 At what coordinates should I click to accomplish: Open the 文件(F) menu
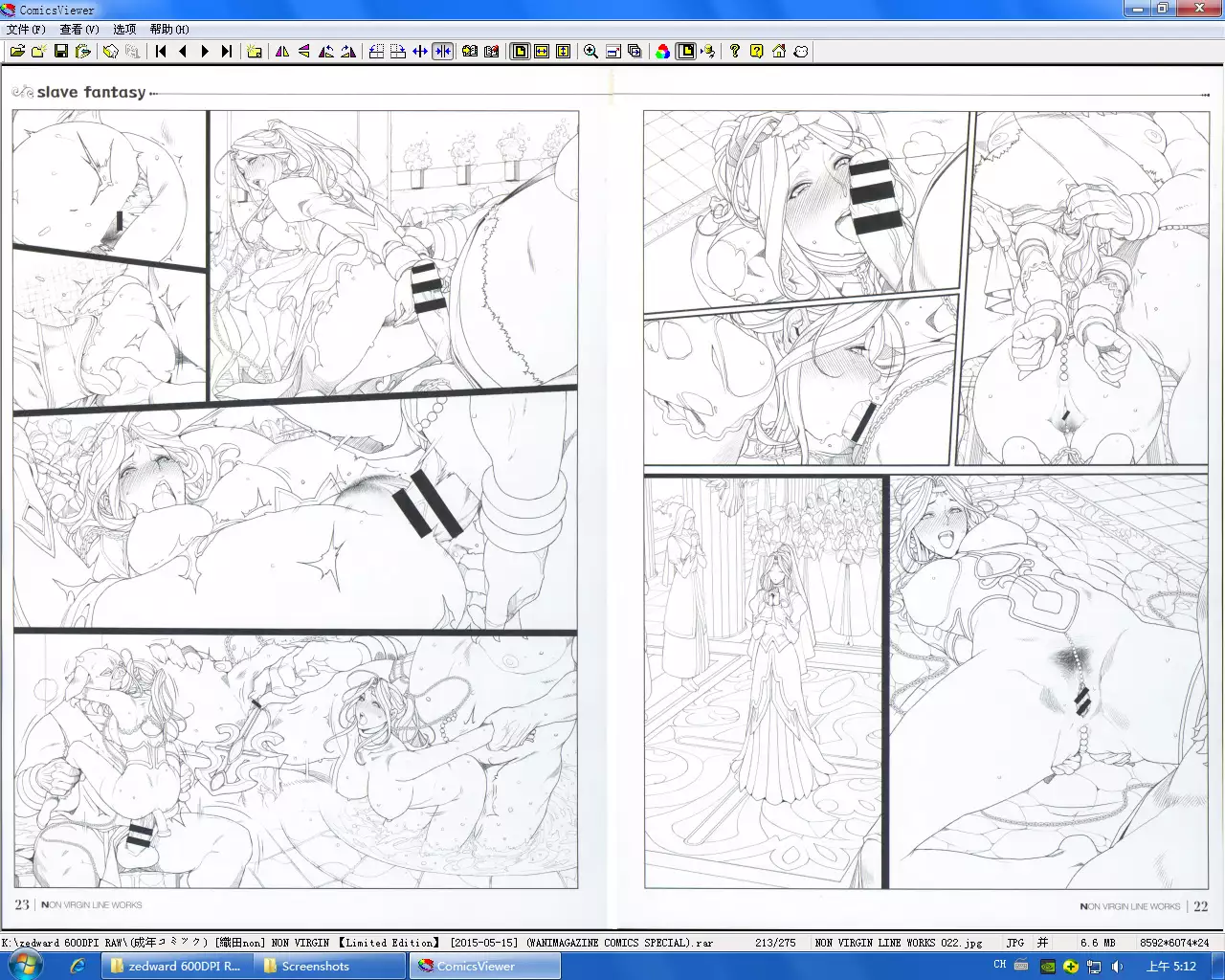[26, 30]
